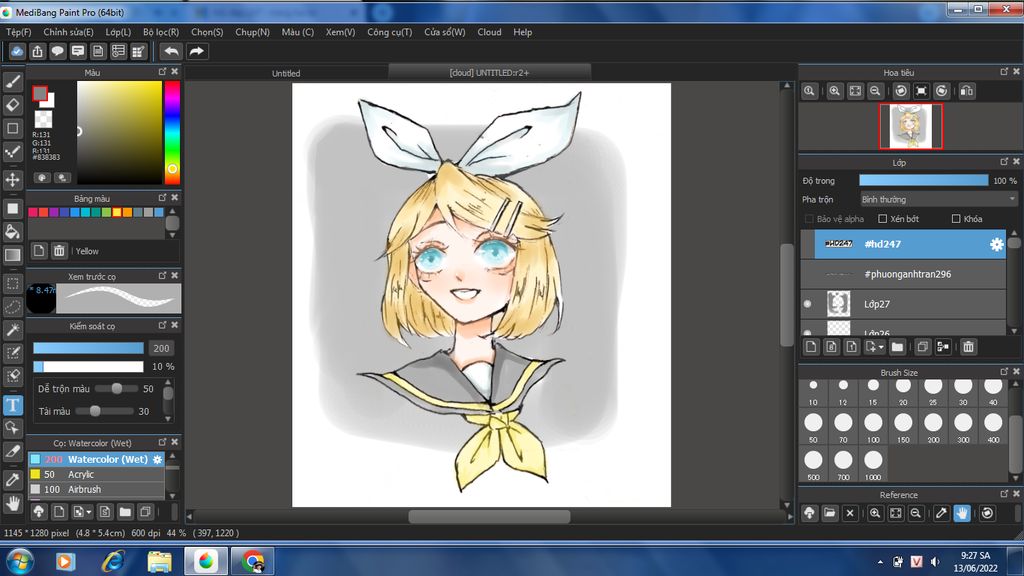Activate the Text tool

click(12, 405)
